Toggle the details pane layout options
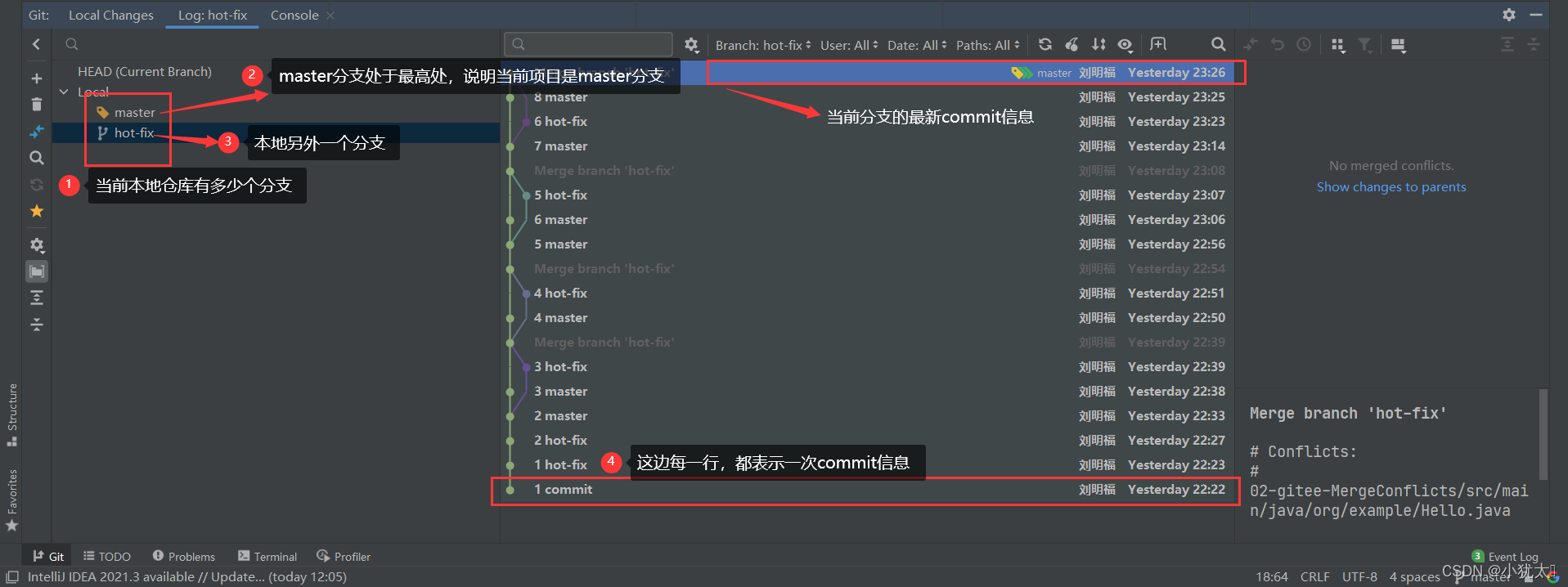 tap(1399, 45)
